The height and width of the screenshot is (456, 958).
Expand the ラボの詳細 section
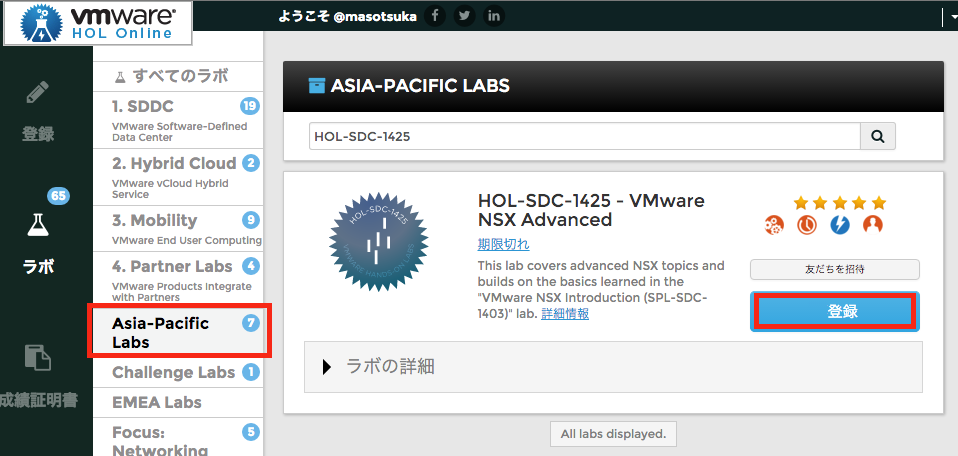(x=613, y=367)
